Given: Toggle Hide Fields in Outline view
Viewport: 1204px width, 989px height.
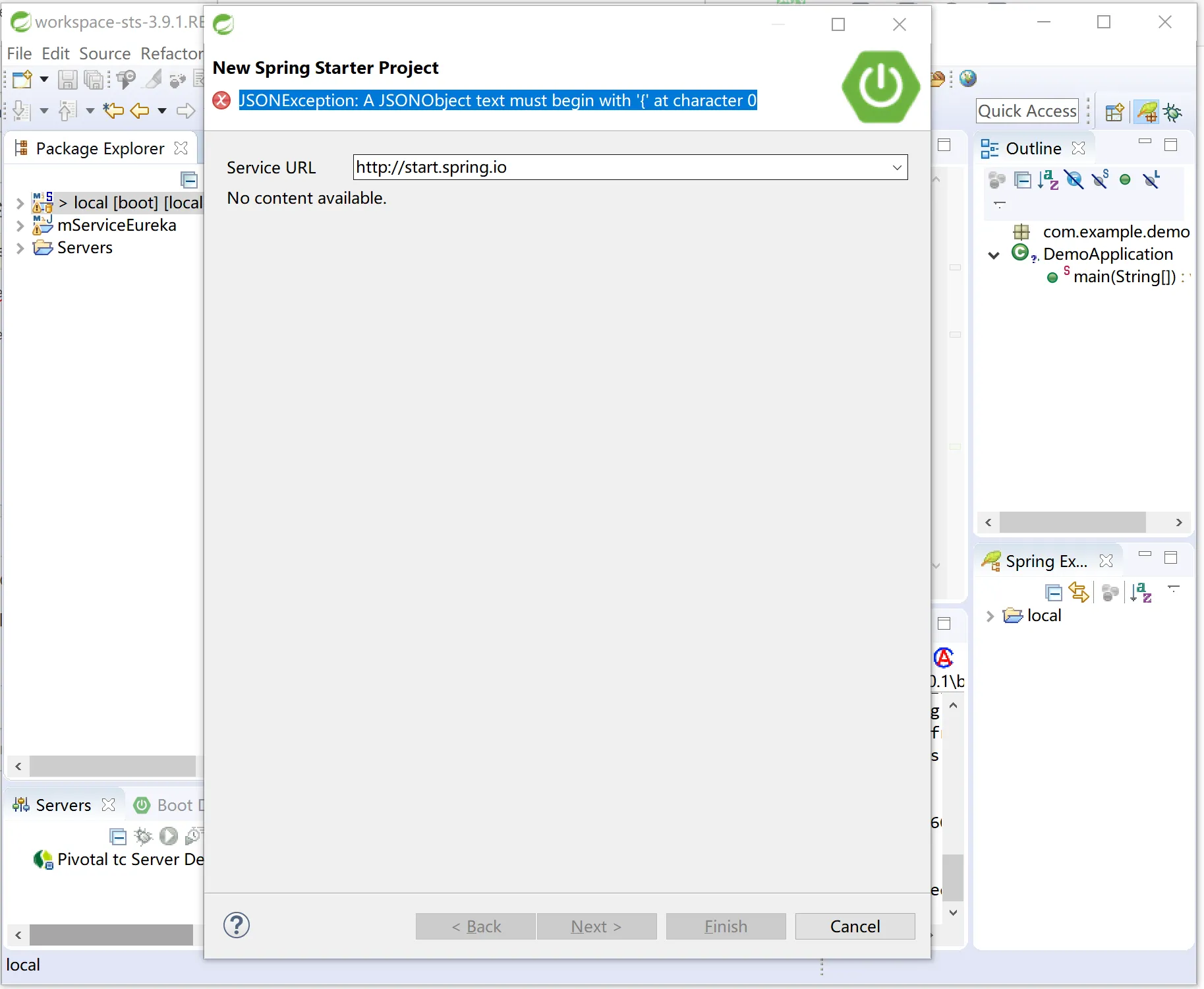Looking at the screenshot, I should pos(1074,180).
